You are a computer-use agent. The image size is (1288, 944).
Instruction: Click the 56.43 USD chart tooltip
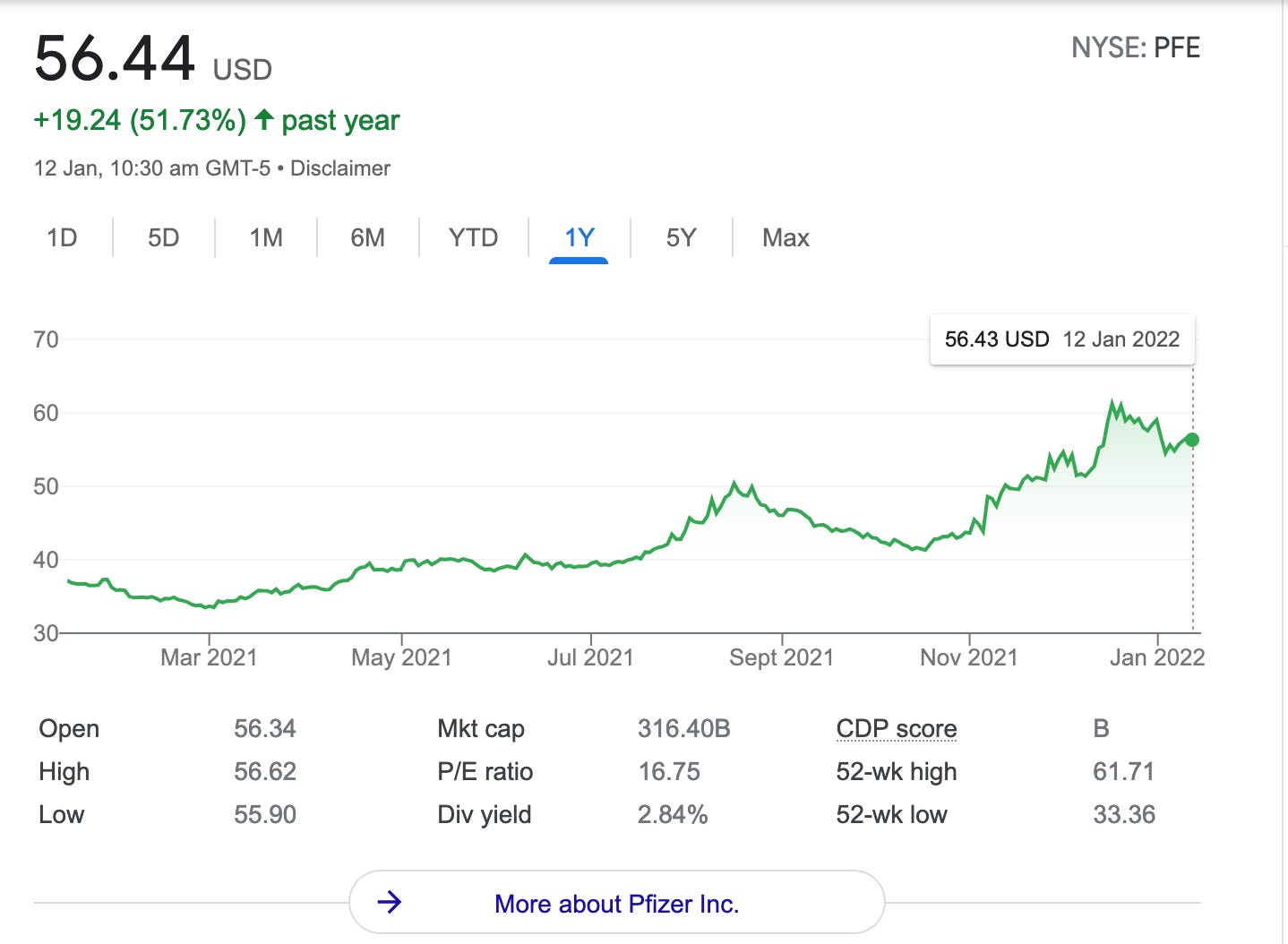(1062, 339)
